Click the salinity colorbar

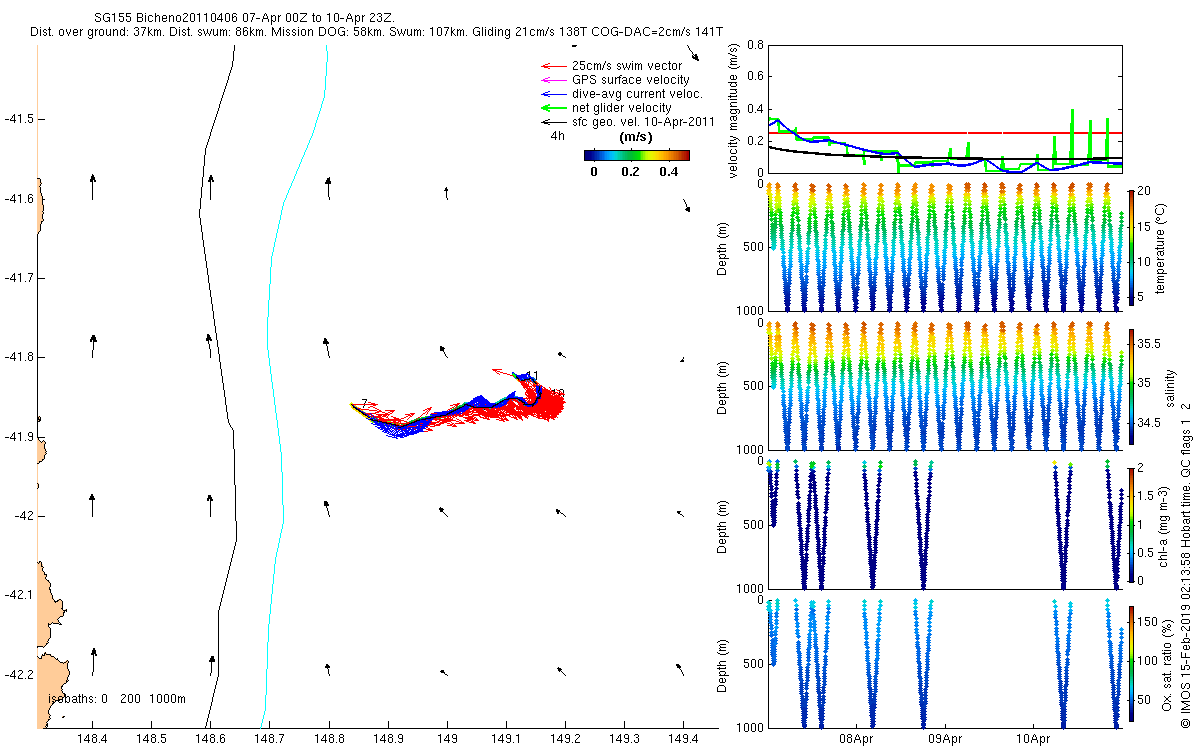tap(1130, 387)
